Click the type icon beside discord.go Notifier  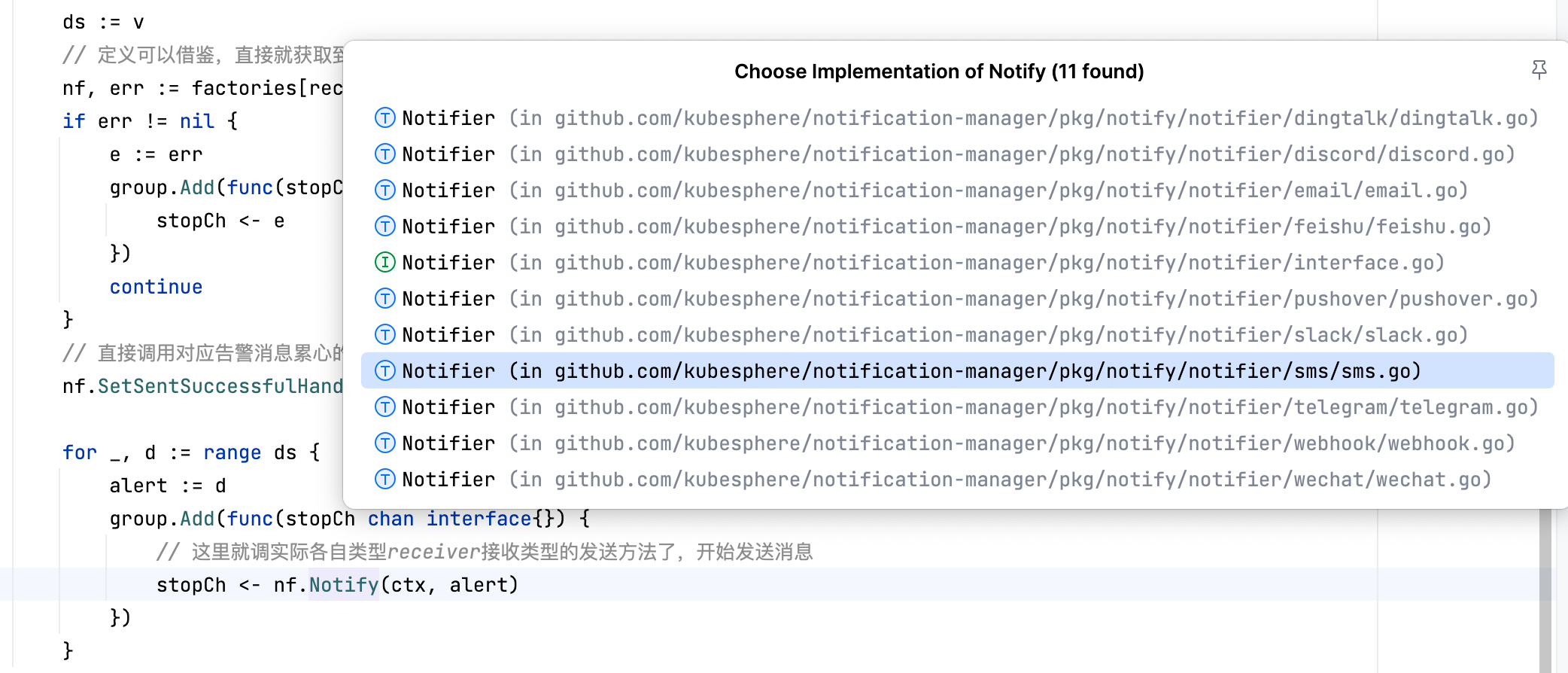pos(385,154)
